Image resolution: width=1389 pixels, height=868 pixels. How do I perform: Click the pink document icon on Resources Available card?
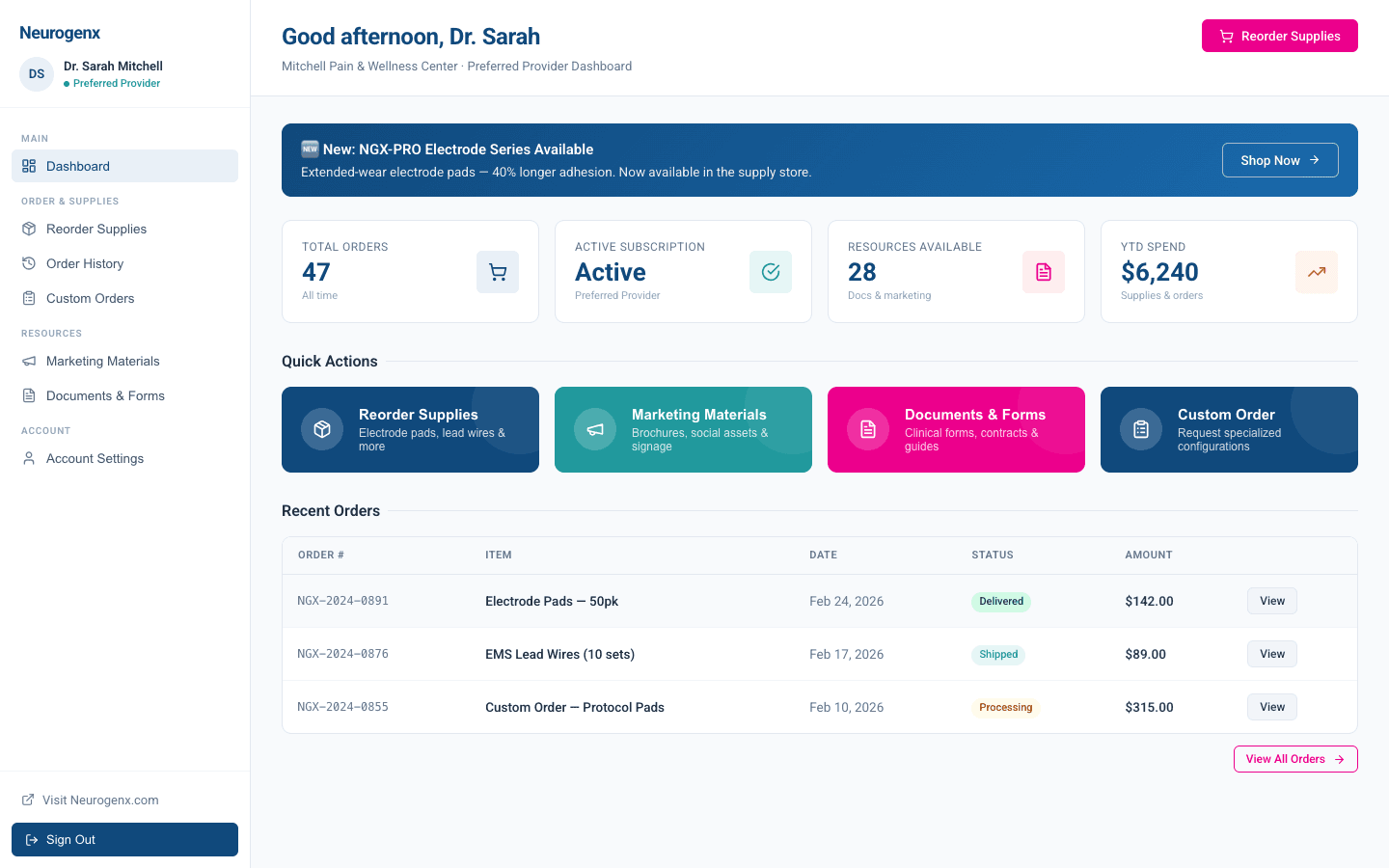point(1044,272)
